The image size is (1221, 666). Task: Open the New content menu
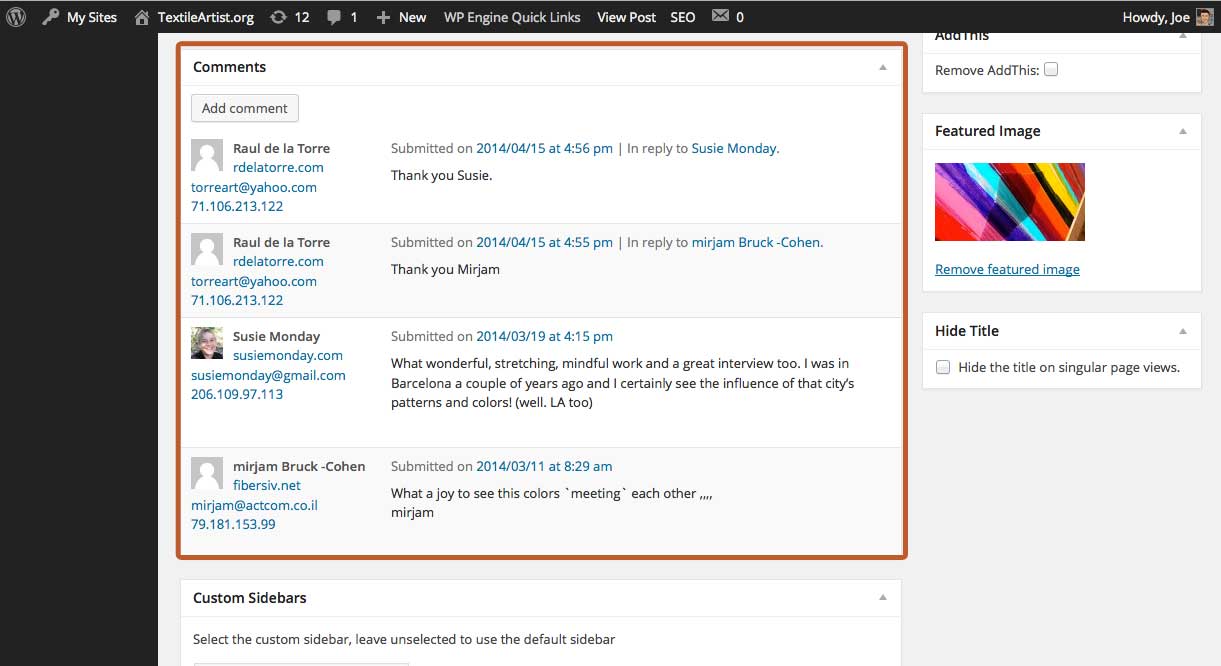coord(401,17)
